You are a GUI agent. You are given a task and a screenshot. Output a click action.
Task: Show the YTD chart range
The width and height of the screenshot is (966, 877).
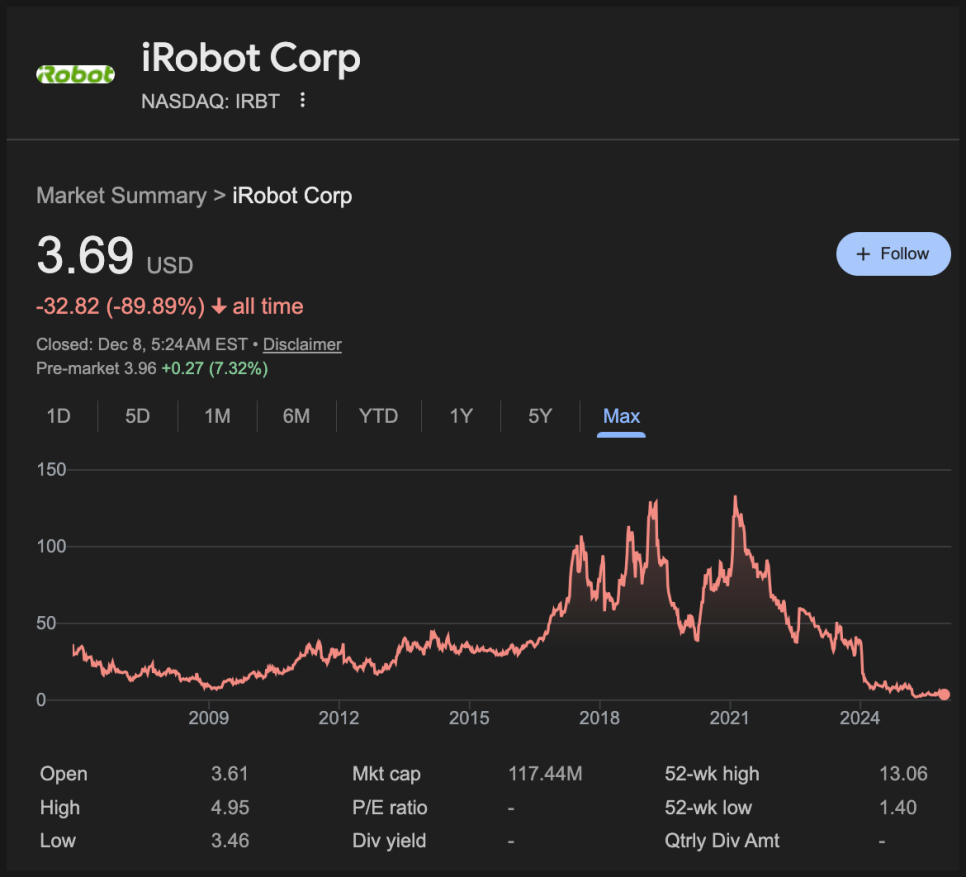coord(378,416)
